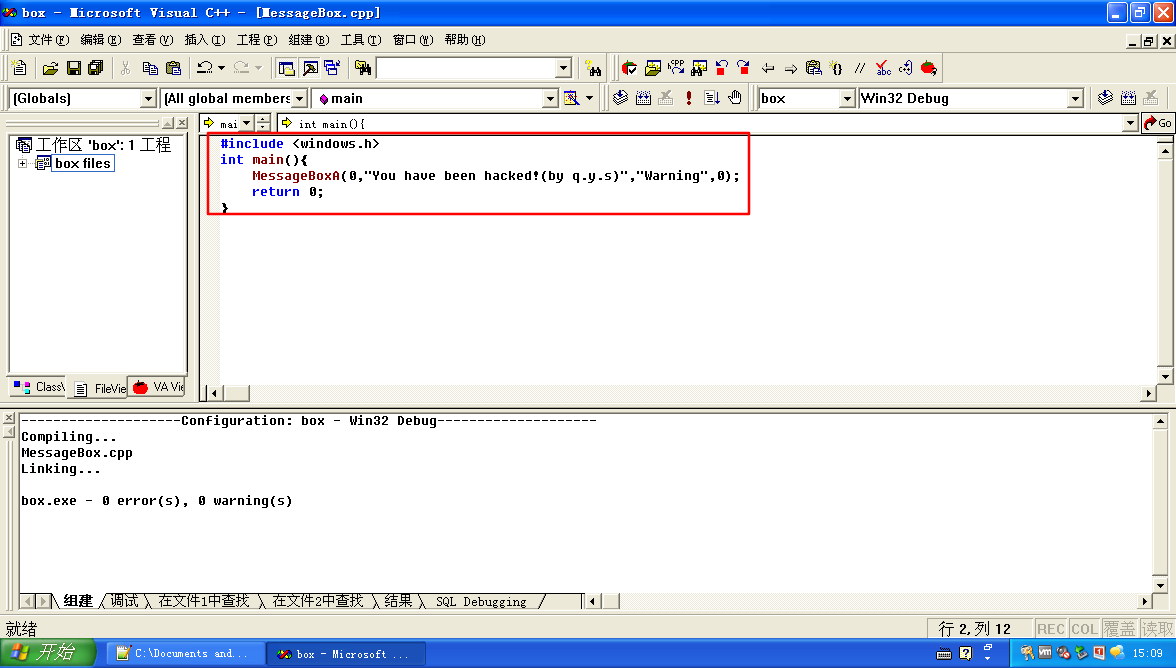Switch to the C:\Documents and... taskbar window
This screenshot has height=668, width=1176.
(x=184, y=654)
